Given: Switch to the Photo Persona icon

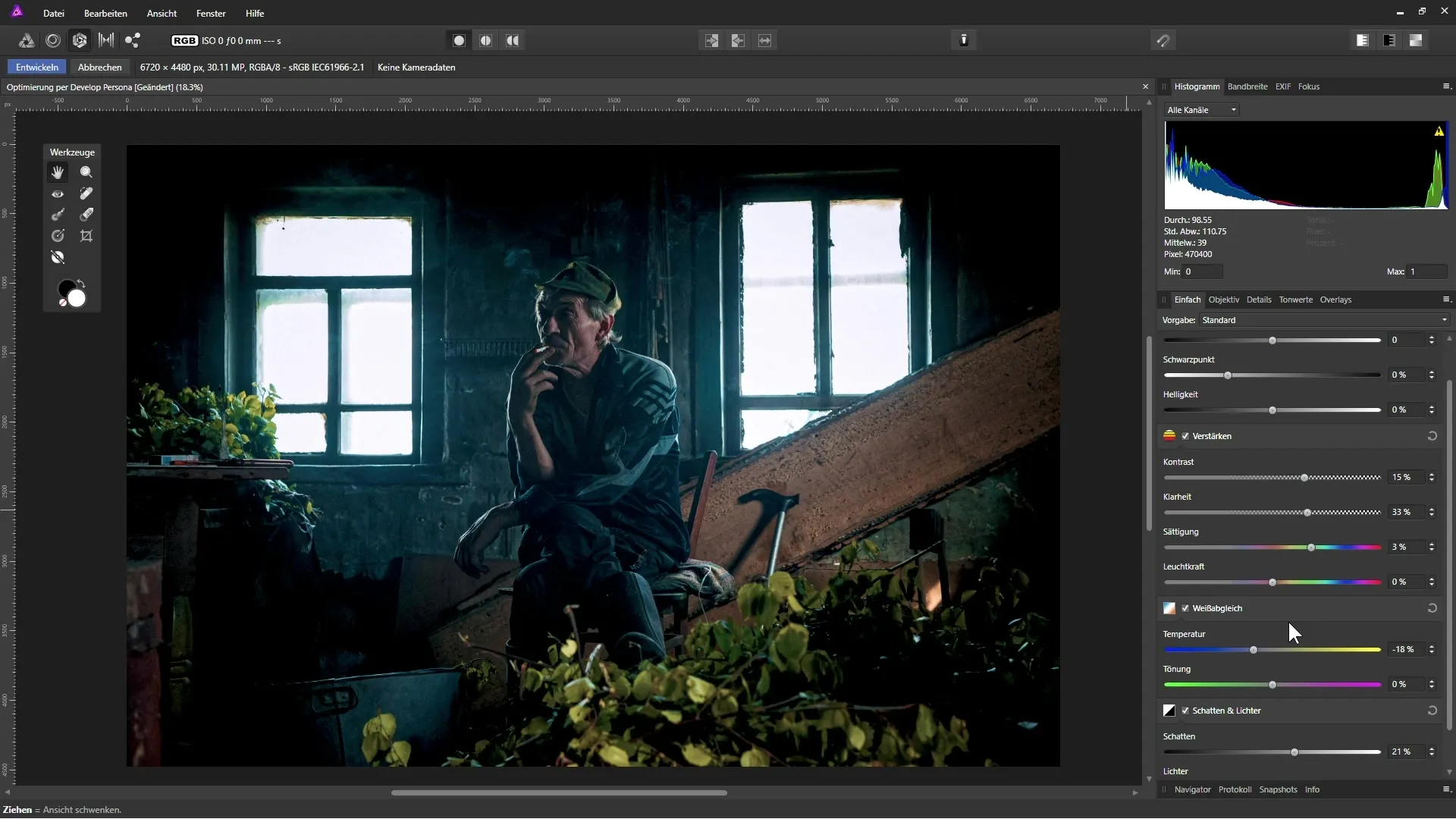Looking at the screenshot, I should [26, 41].
